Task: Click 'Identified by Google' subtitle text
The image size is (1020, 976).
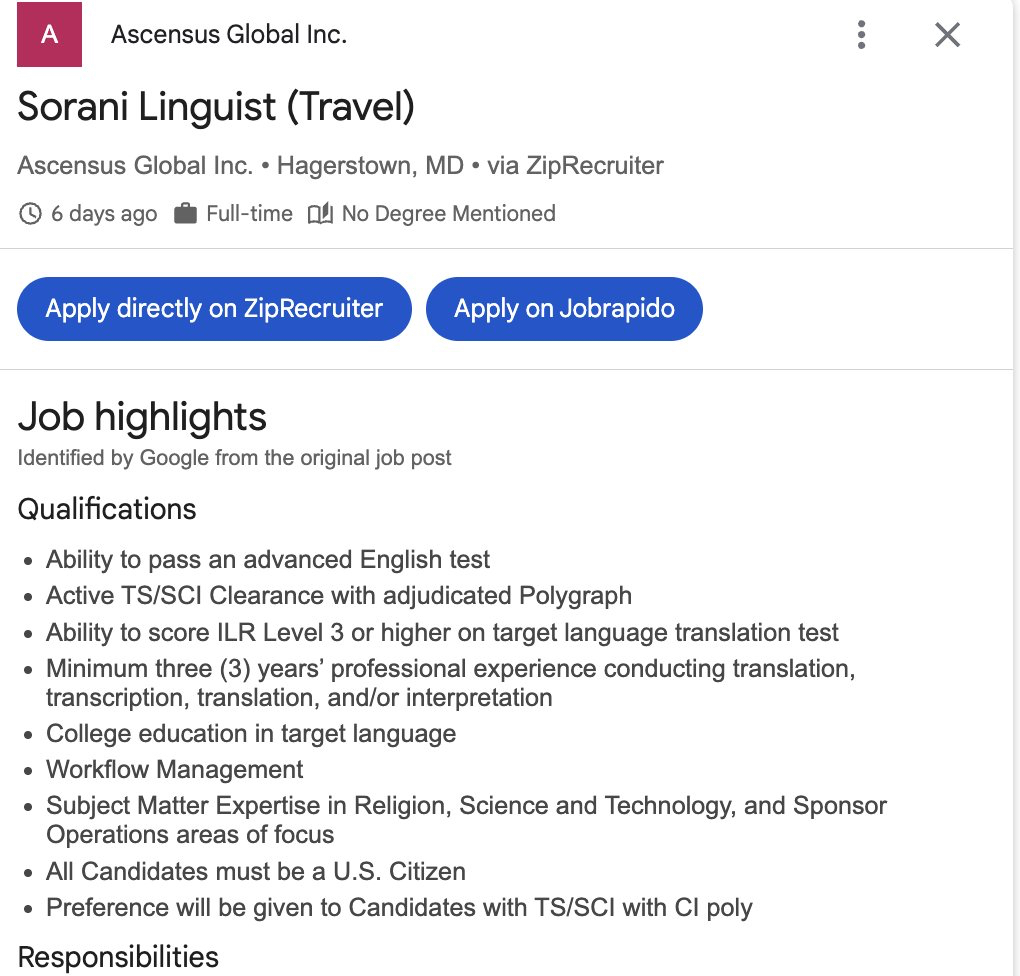Action: tap(234, 458)
